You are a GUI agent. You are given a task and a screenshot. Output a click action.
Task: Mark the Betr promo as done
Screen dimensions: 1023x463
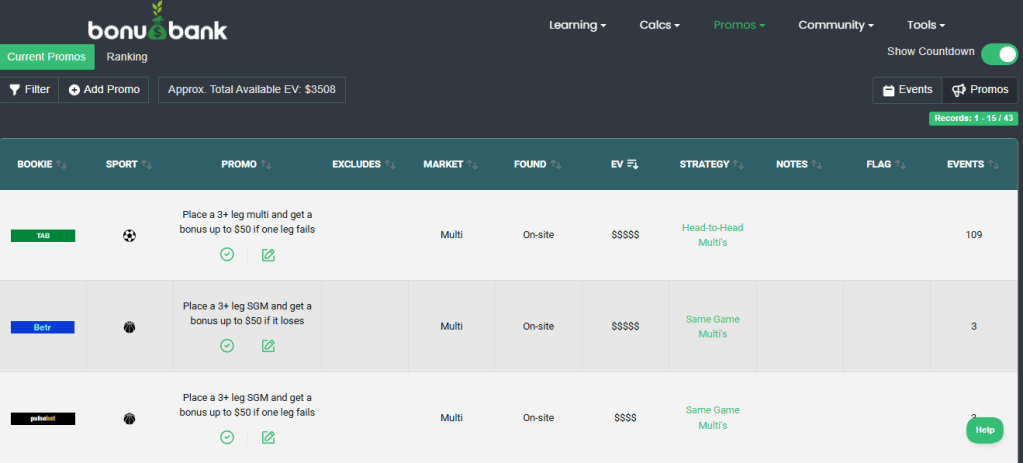227,345
